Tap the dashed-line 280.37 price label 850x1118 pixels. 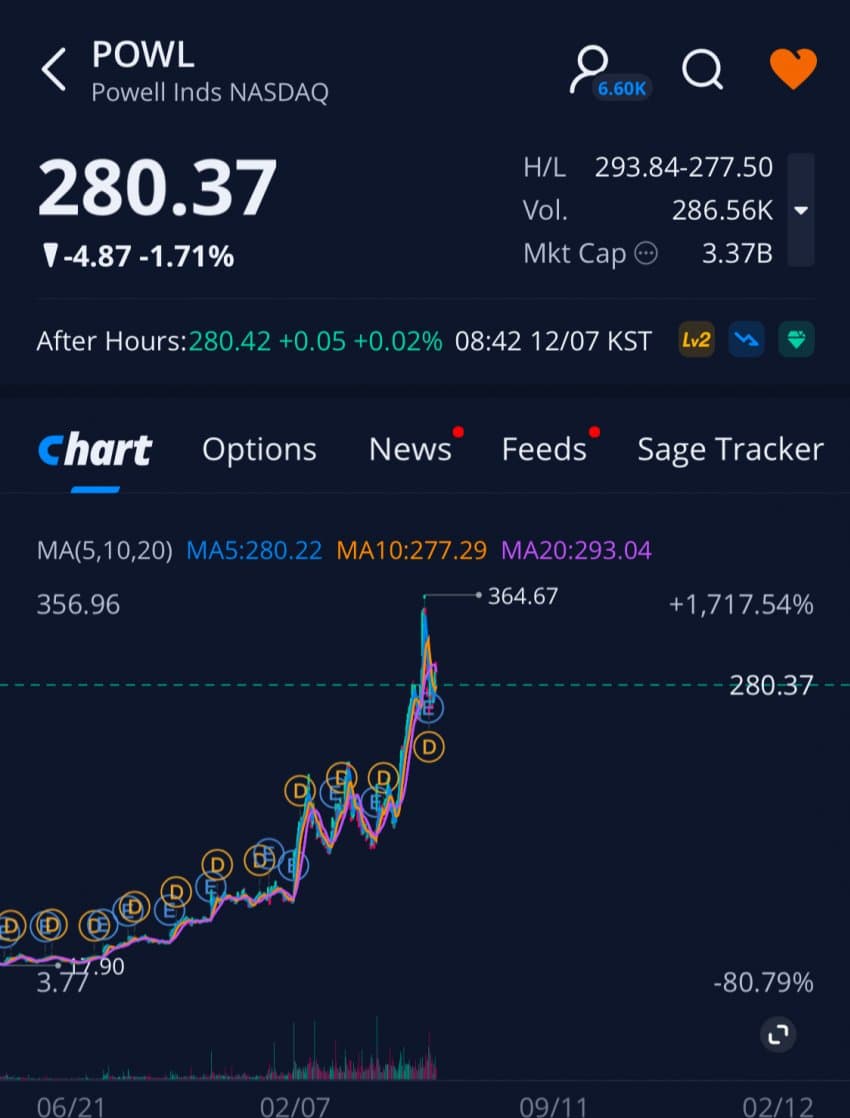[x=771, y=686]
